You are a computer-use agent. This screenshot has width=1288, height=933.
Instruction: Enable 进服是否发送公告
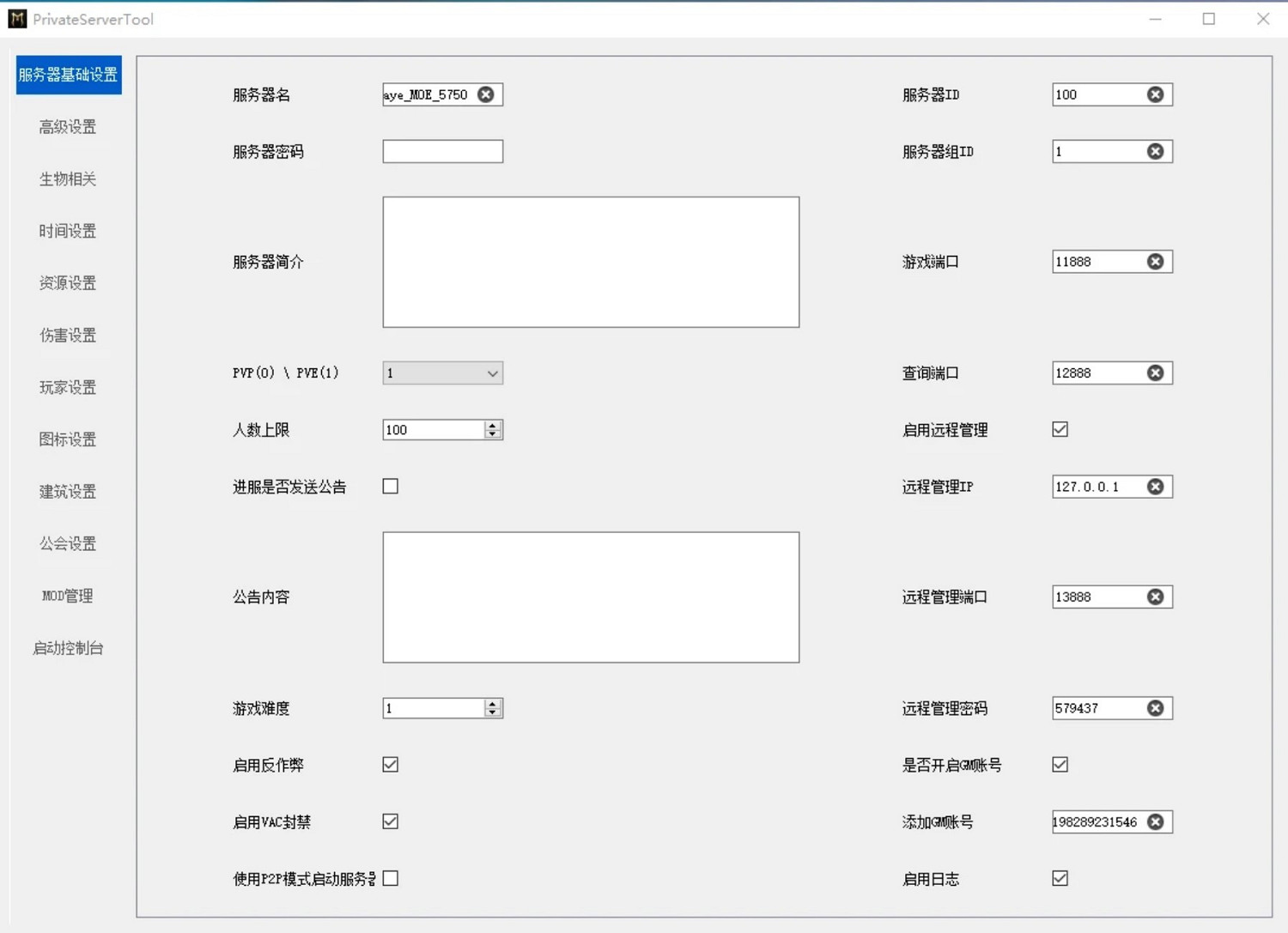coord(390,486)
